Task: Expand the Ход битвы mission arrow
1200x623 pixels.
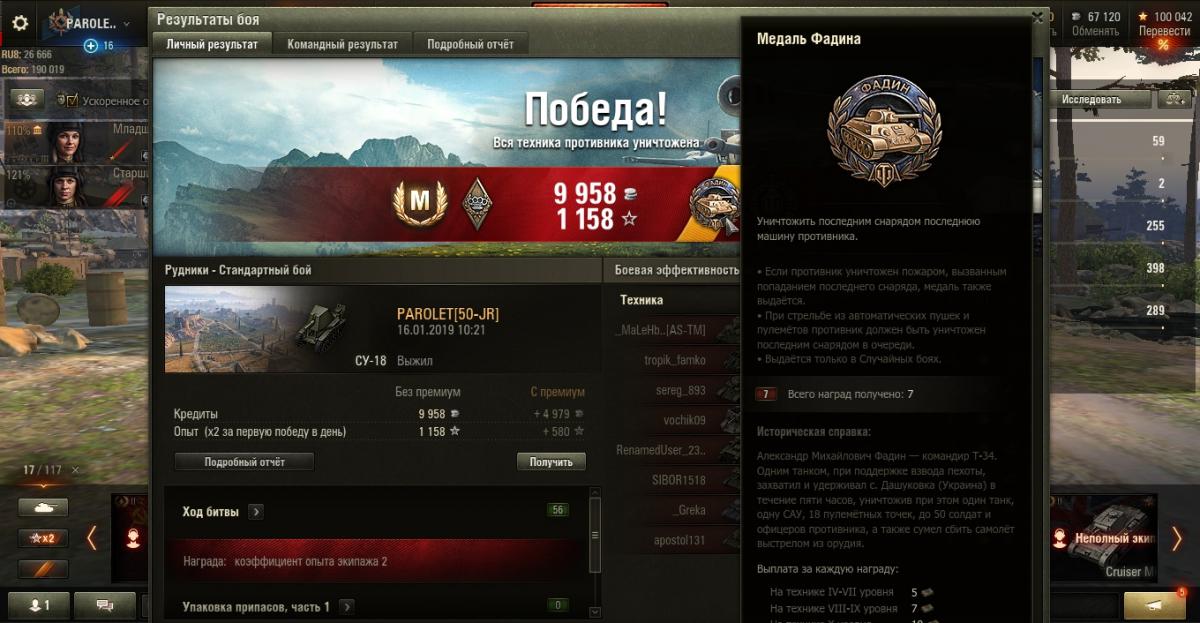Action: 256,512
